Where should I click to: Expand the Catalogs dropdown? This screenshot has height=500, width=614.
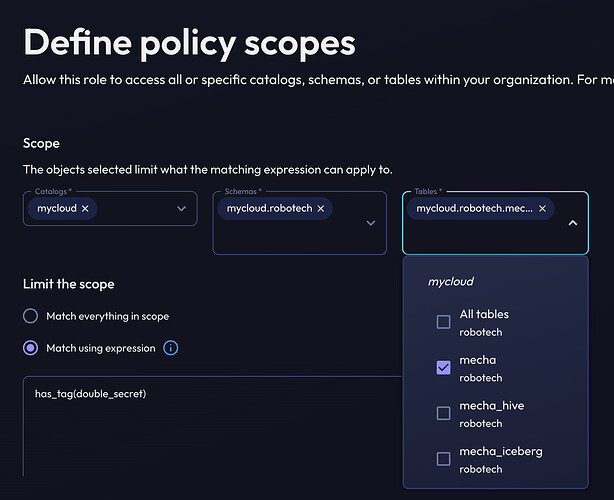(x=181, y=209)
